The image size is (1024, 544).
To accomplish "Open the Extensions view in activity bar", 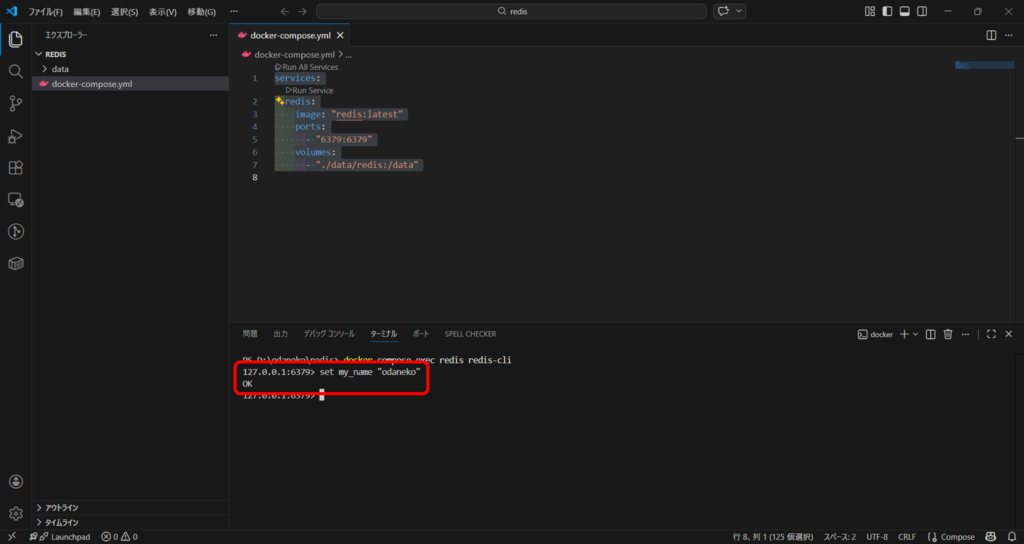I will (16, 168).
